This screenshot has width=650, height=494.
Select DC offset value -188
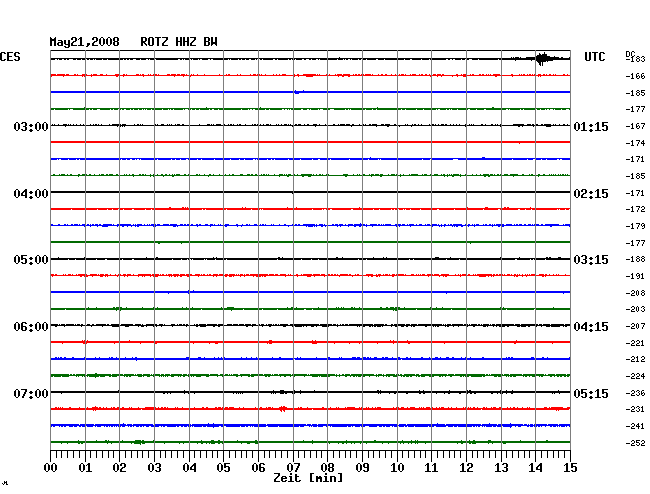pos(635,259)
